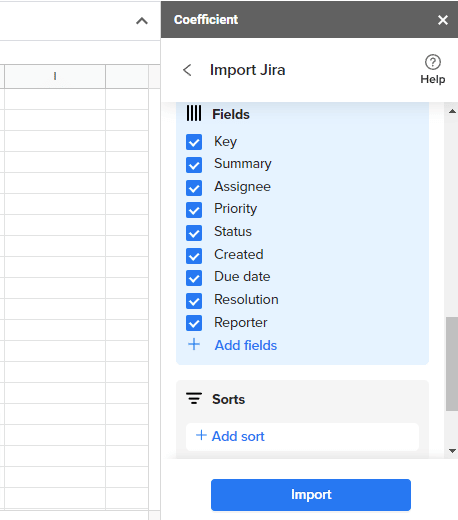The image size is (458, 520).
Task: Collapse the toolbar with the up chevron
Action: 142,21
